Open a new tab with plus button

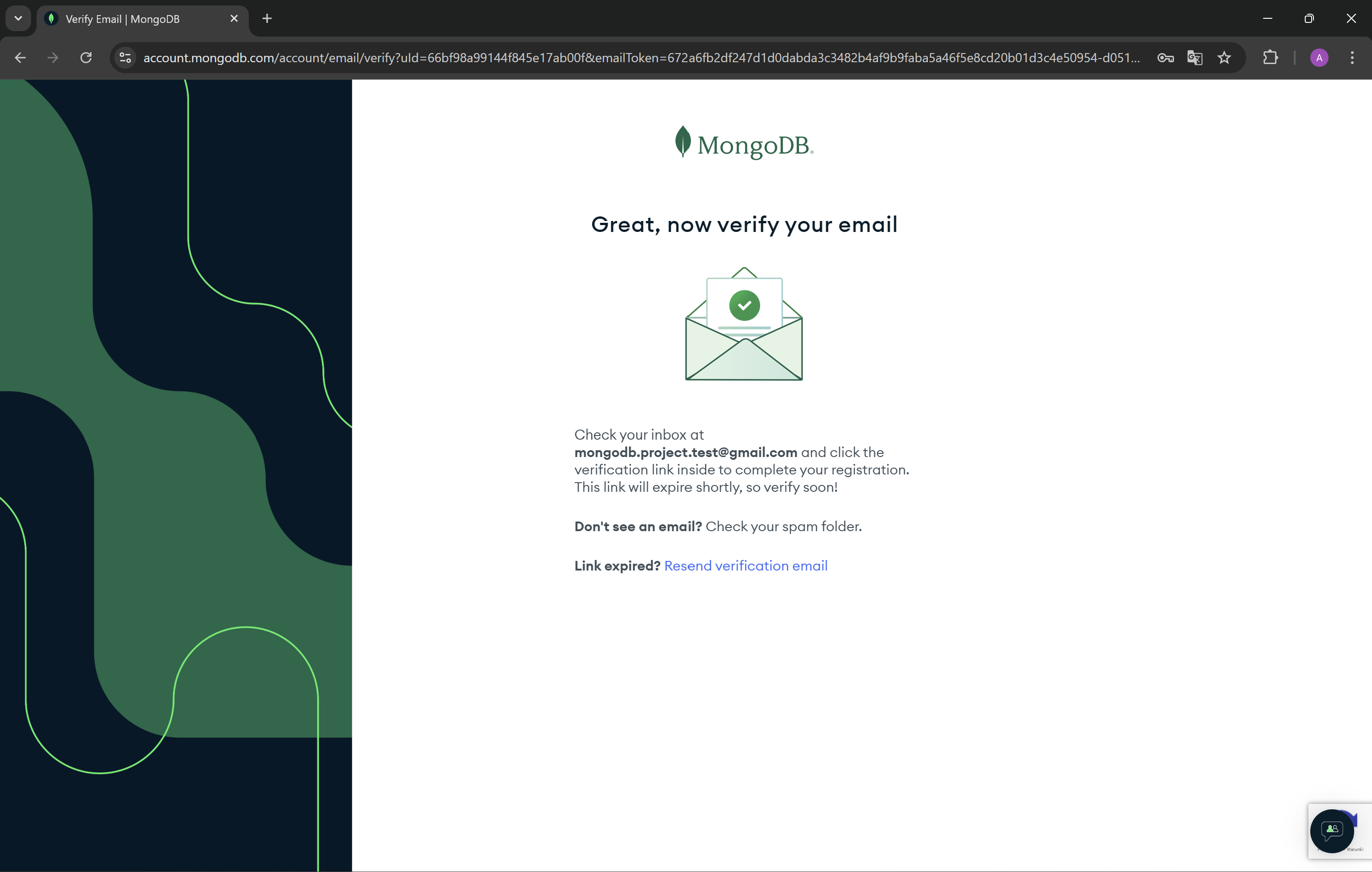click(267, 19)
